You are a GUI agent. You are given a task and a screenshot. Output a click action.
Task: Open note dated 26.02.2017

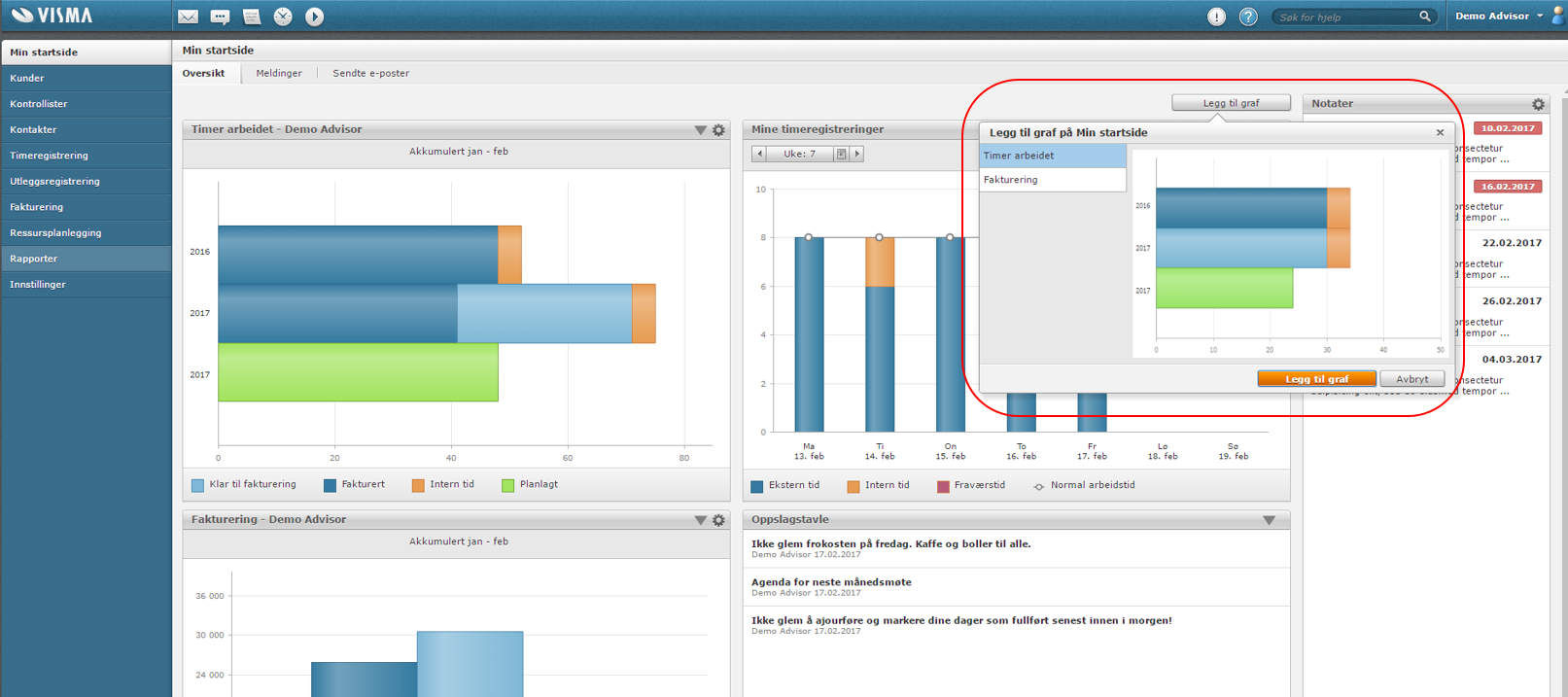[x=1512, y=301]
